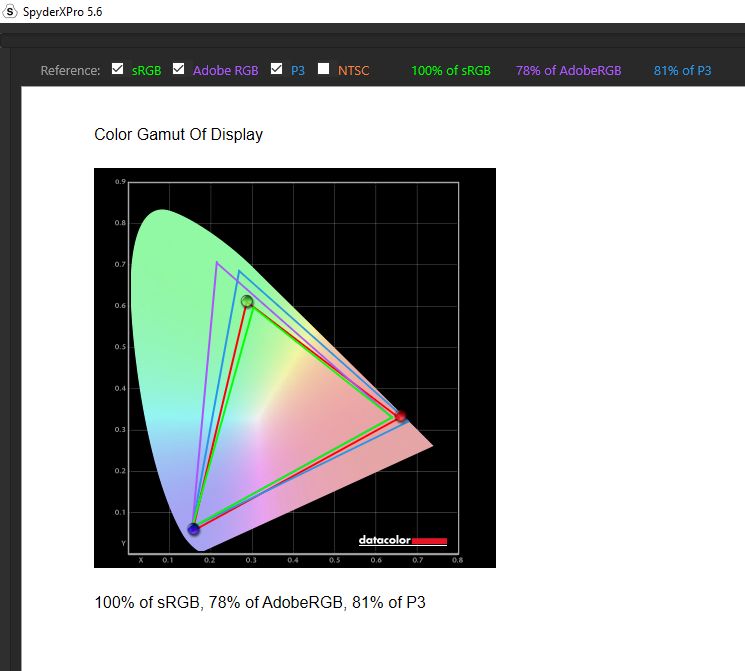Click the '81% of P3' blue result text
This screenshot has width=745, height=671.
[682, 71]
